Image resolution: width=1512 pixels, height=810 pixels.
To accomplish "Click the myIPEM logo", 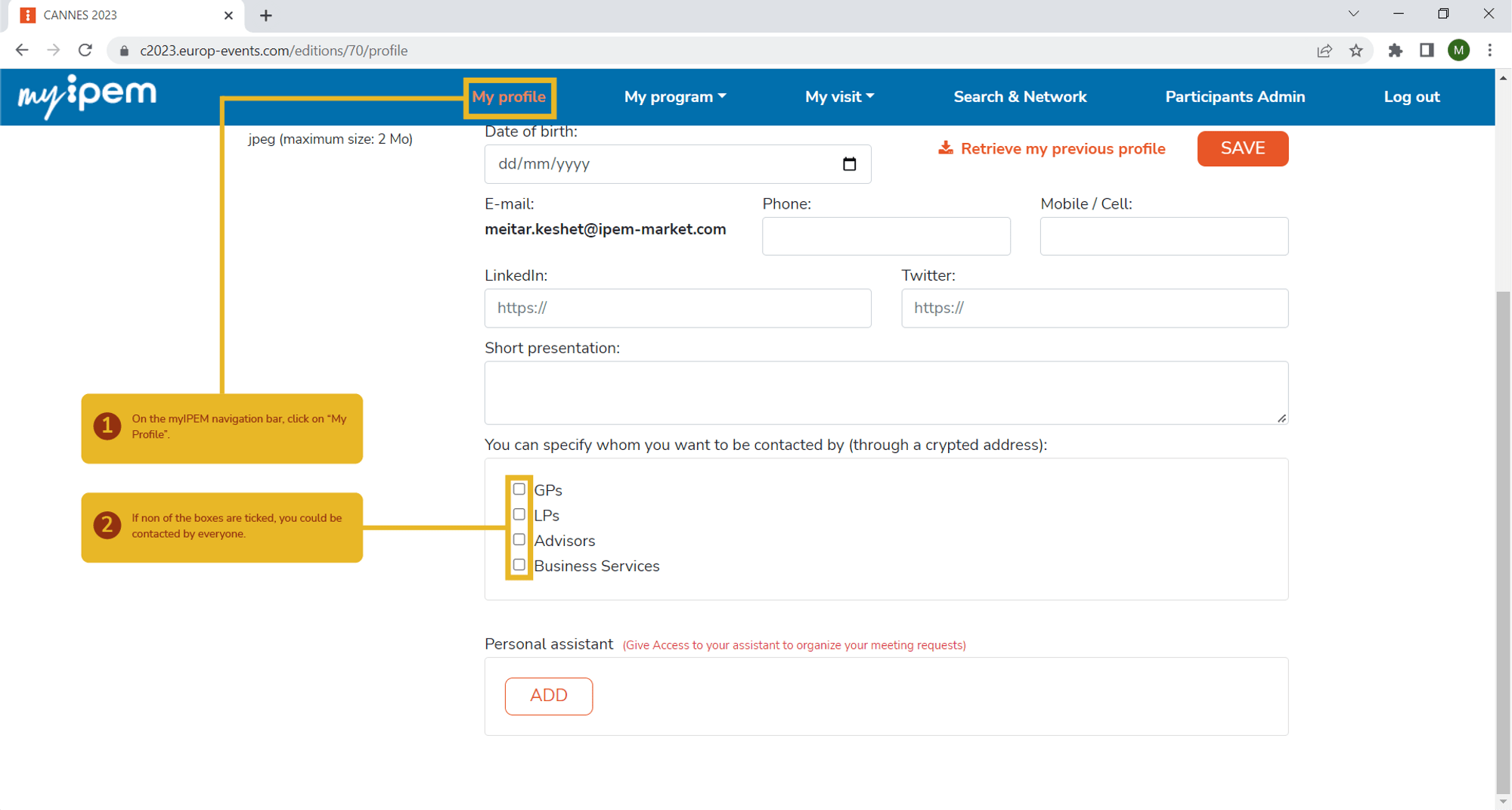I will (x=87, y=96).
